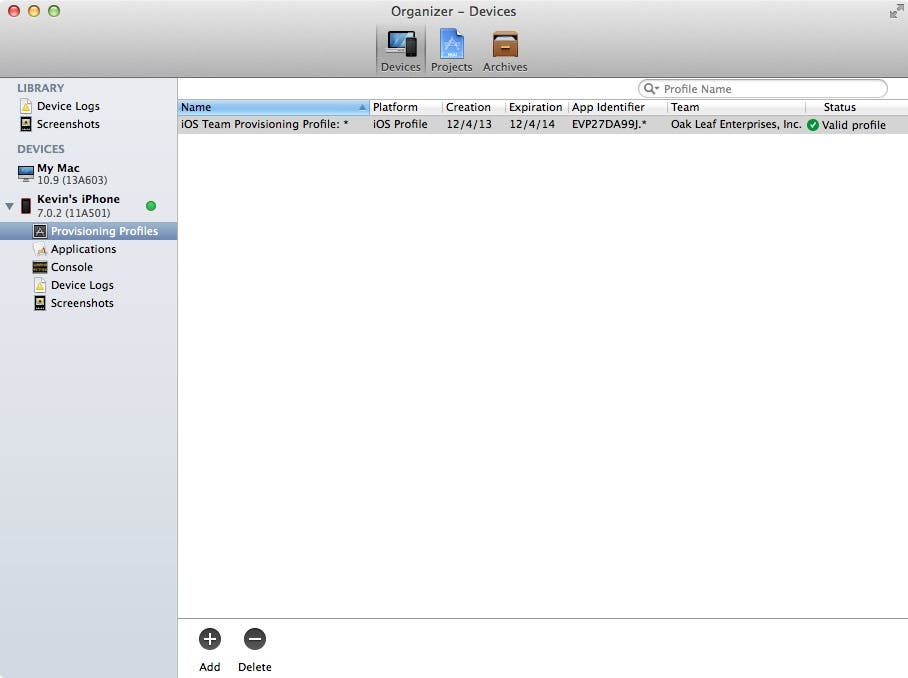Viewport: 908px width, 678px height.
Task: Open Device Logs under Kevin's iPhone
Action: [x=82, y=285]
